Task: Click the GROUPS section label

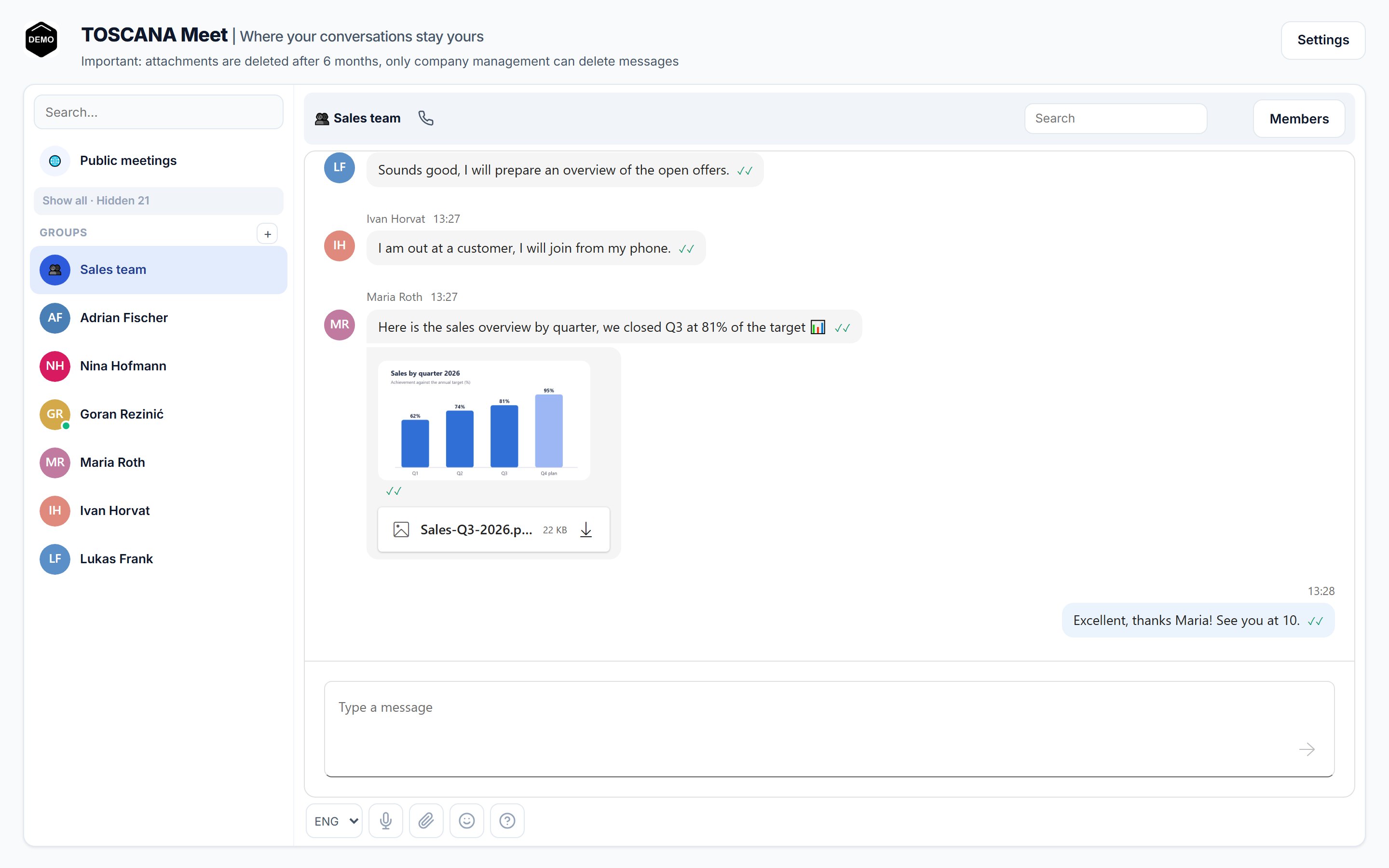Action: pos(63,232)
